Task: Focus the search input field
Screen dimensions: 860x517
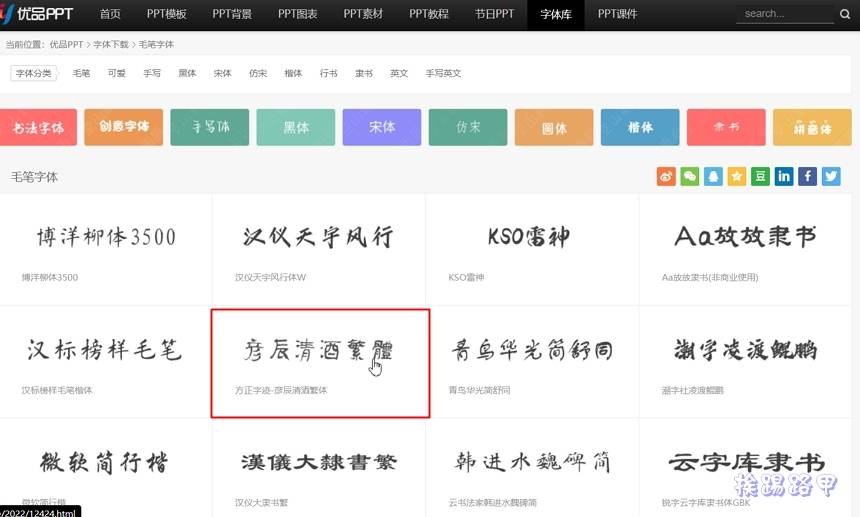Action: 785,14
